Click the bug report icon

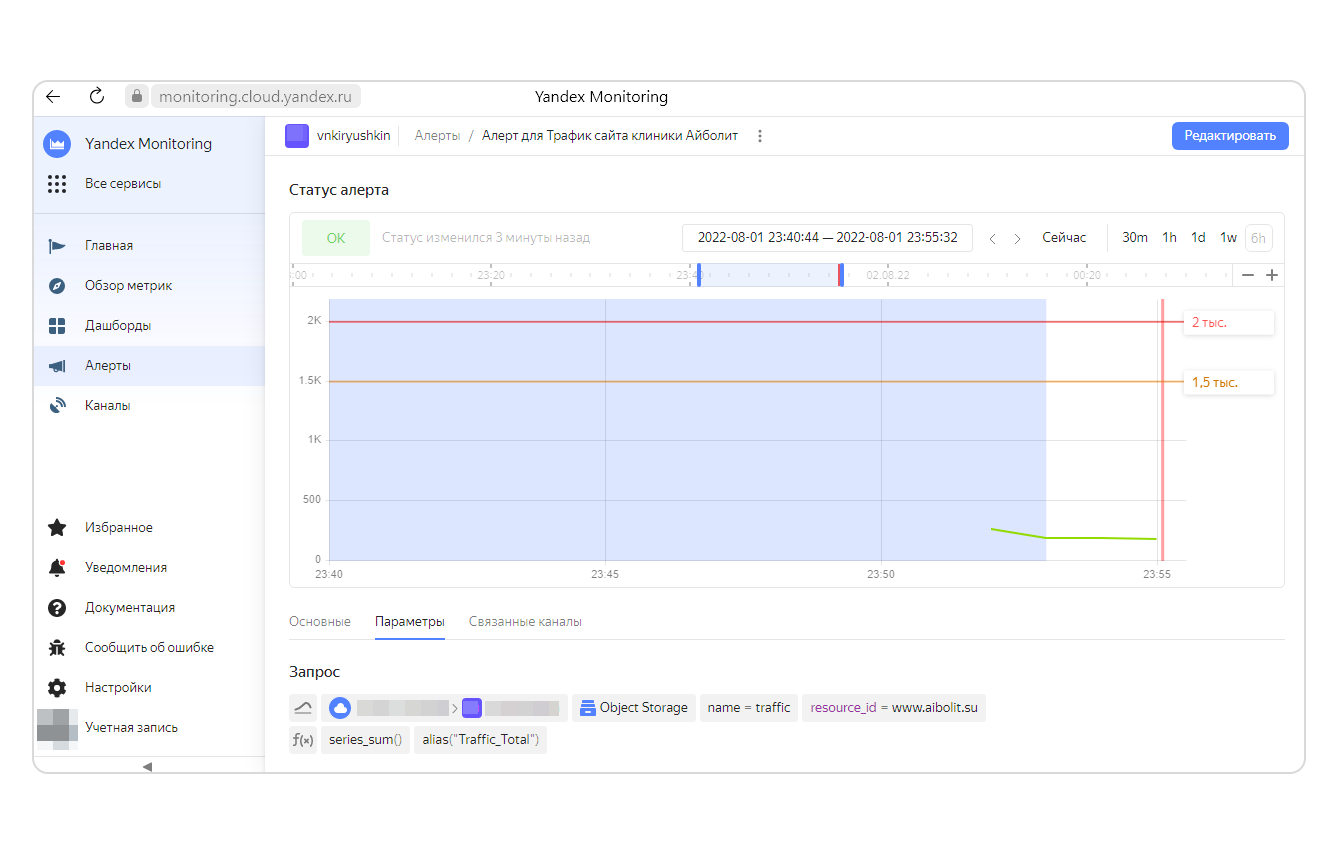point(57,648)
